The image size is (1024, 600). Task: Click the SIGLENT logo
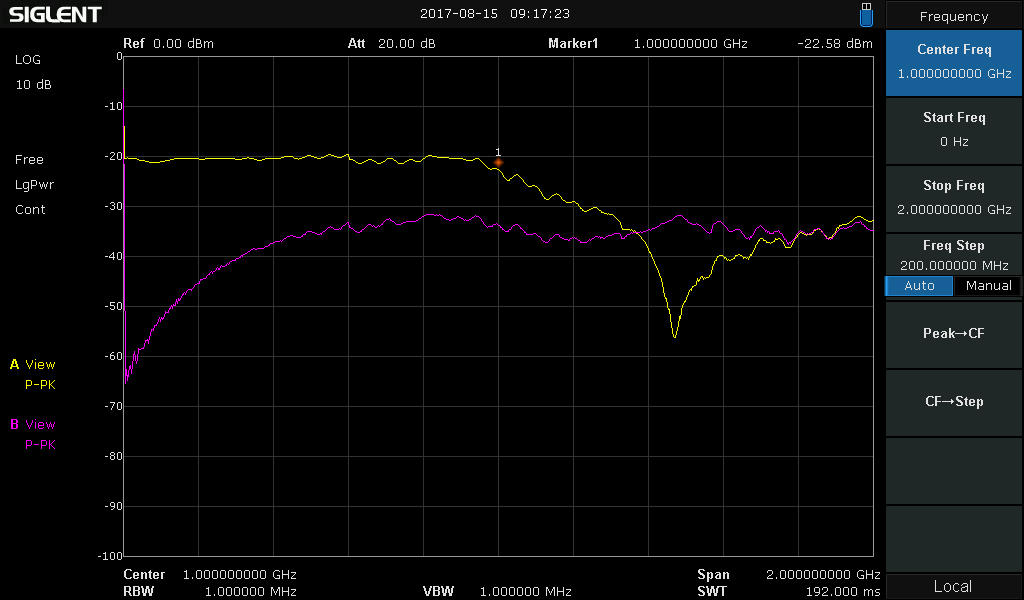pyautogui.click(x=55, y=15)
